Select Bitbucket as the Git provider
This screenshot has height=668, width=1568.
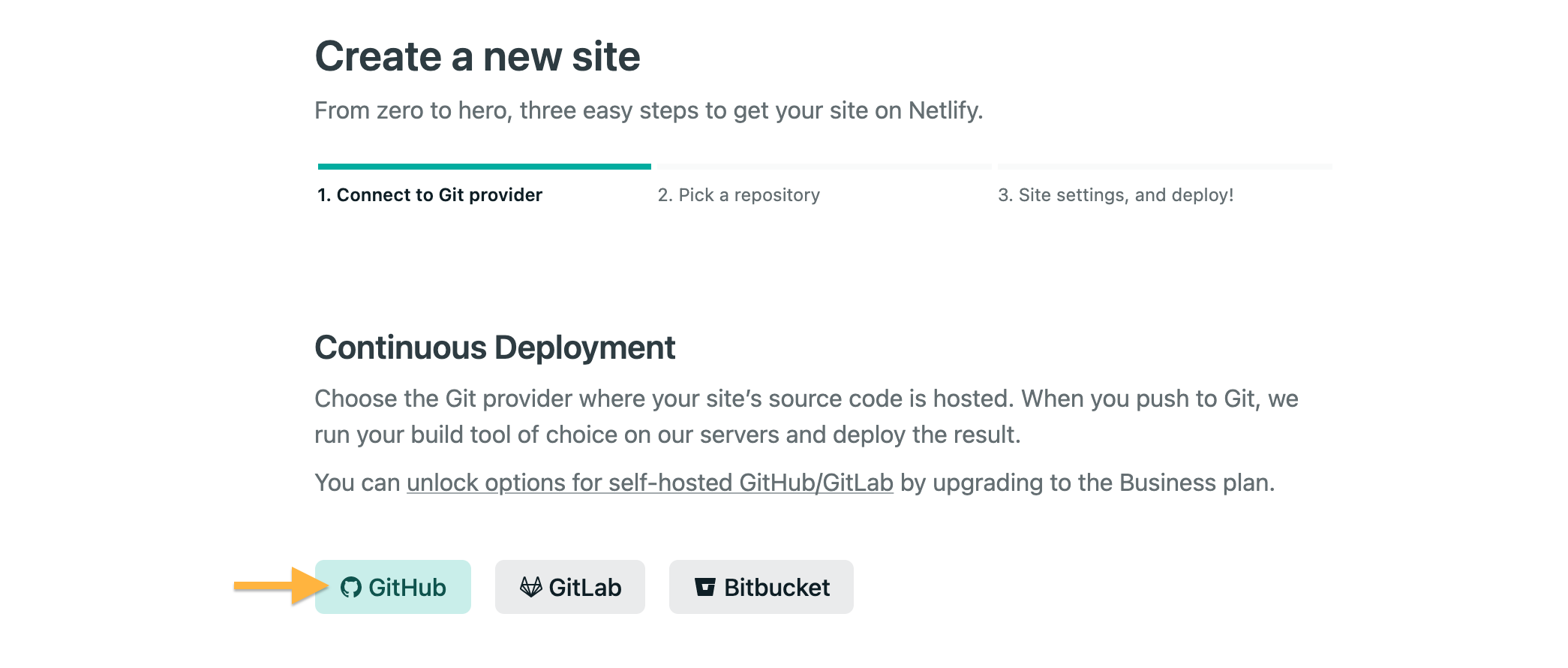[x=776, y=587]
